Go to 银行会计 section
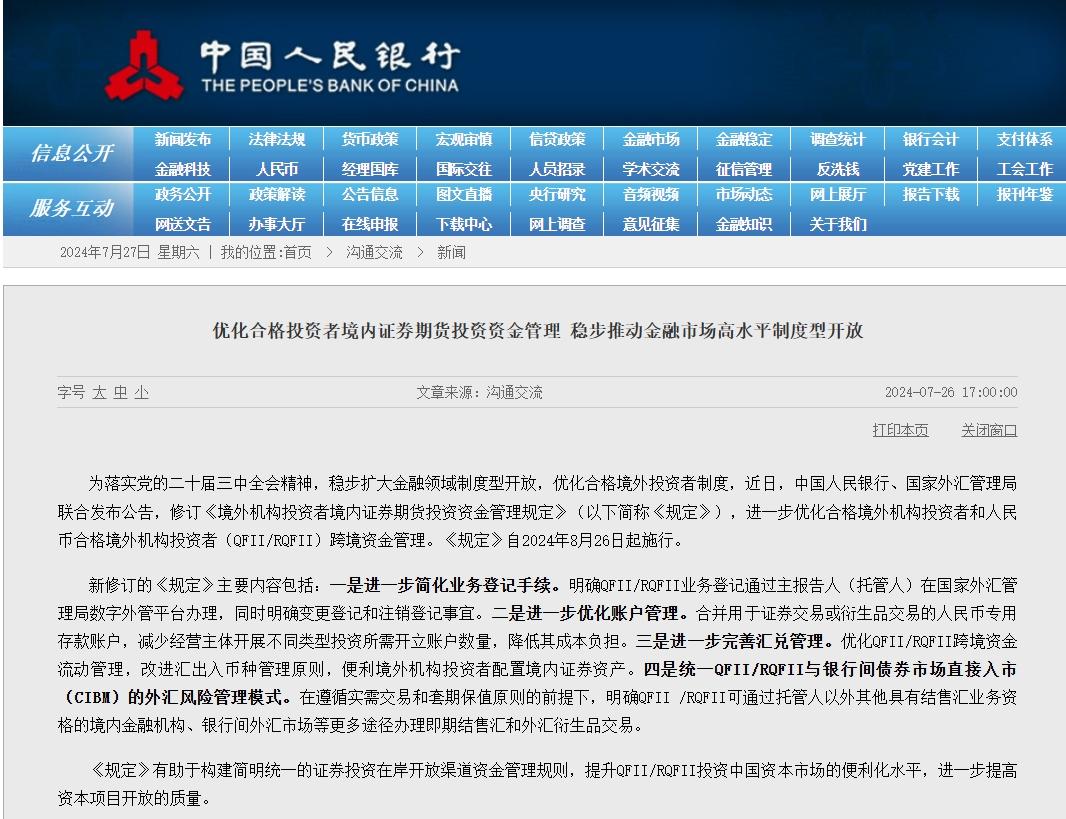The height and width of the screenshot is (819, 1066). tap(931, 139)
